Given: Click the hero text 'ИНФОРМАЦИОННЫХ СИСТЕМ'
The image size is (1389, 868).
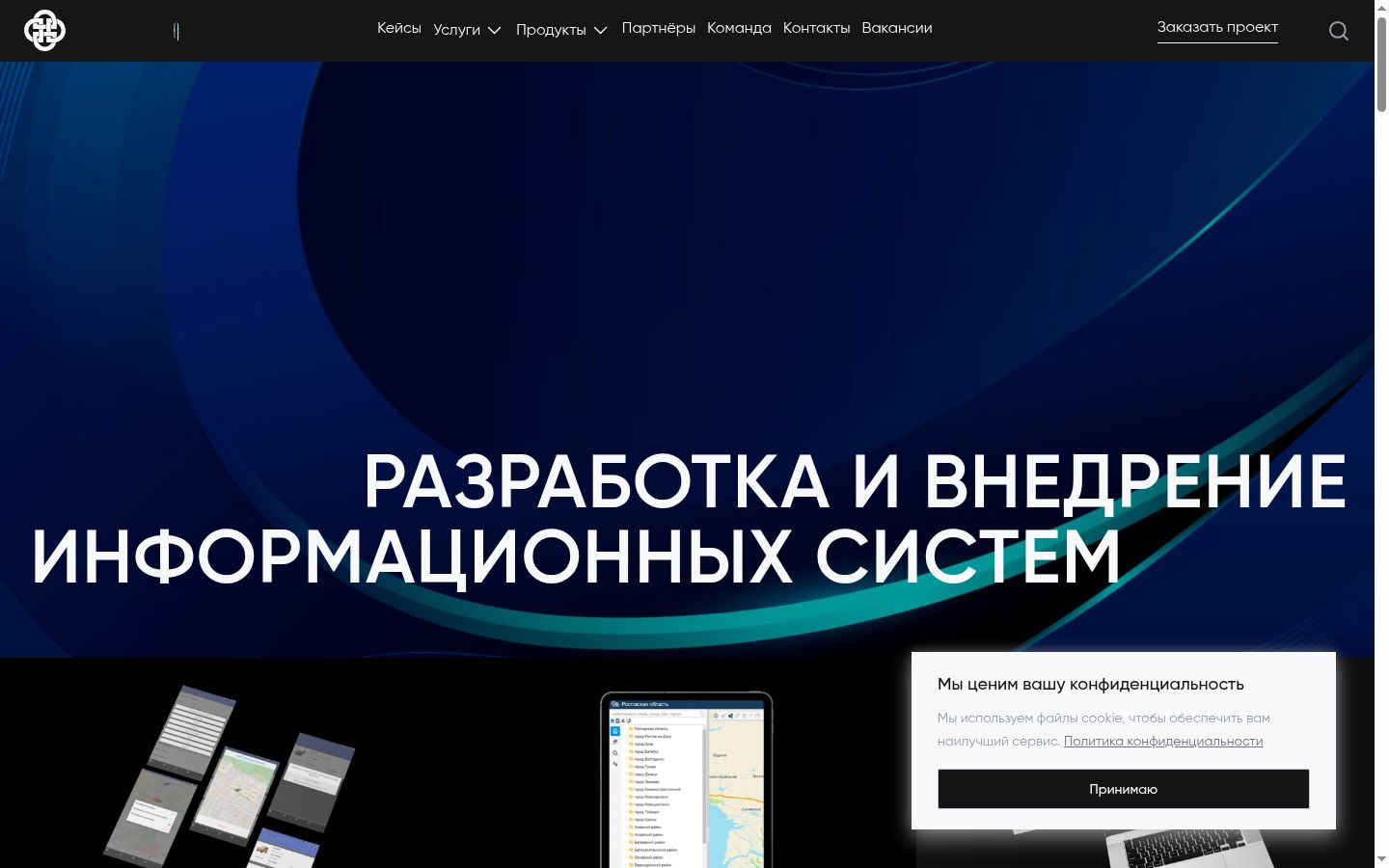Looking at the screenshot, I should click(x=576, y=556).
